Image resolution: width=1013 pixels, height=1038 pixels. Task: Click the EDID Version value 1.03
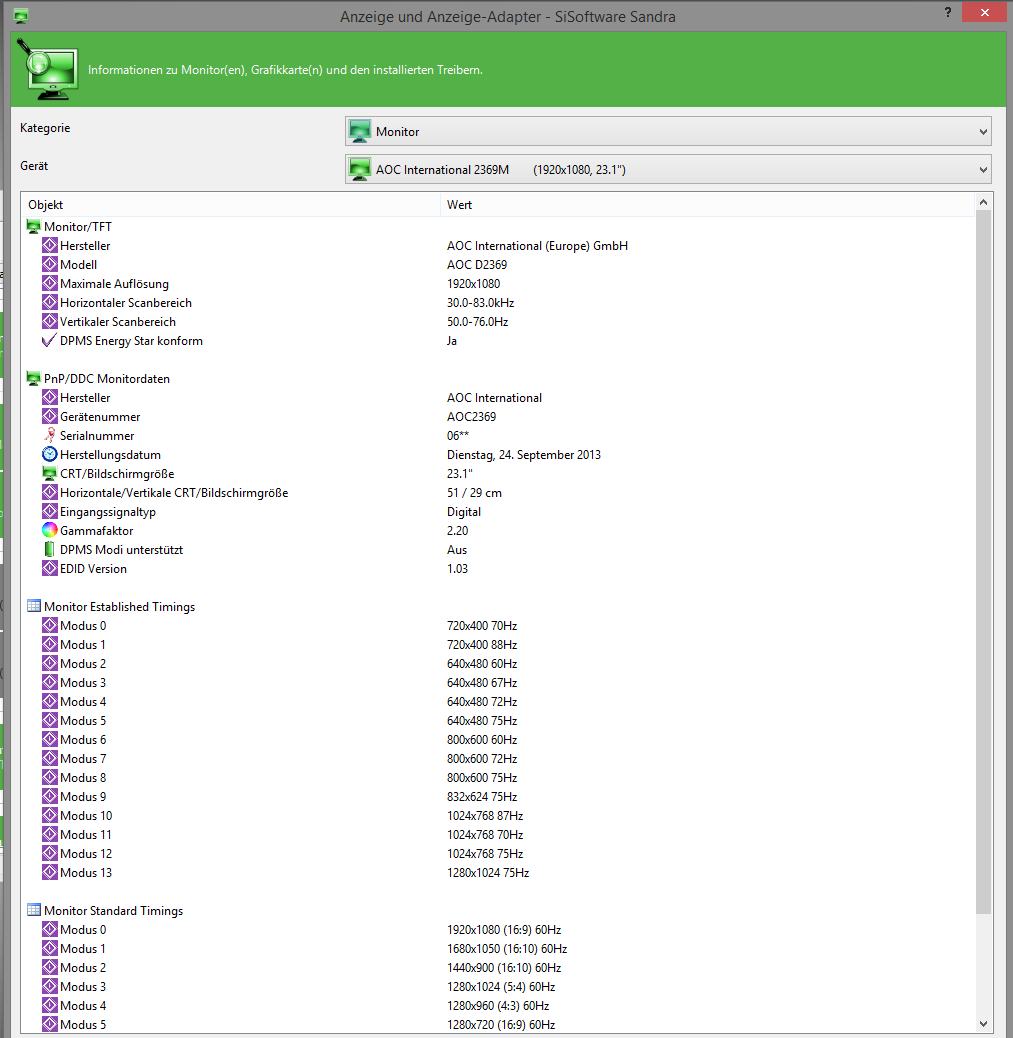point(458,569)
